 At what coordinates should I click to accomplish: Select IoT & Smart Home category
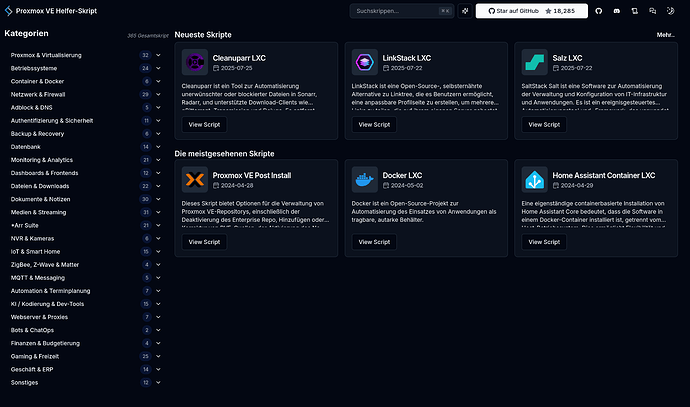[35, 252]
